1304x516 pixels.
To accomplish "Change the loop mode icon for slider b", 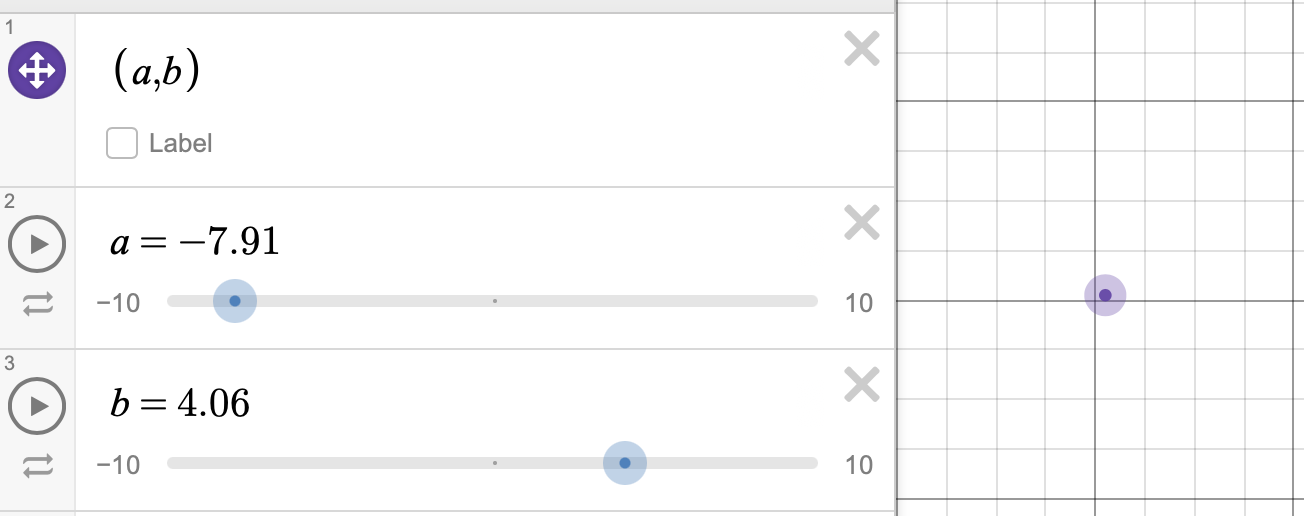I will click(x=37, y=465).
